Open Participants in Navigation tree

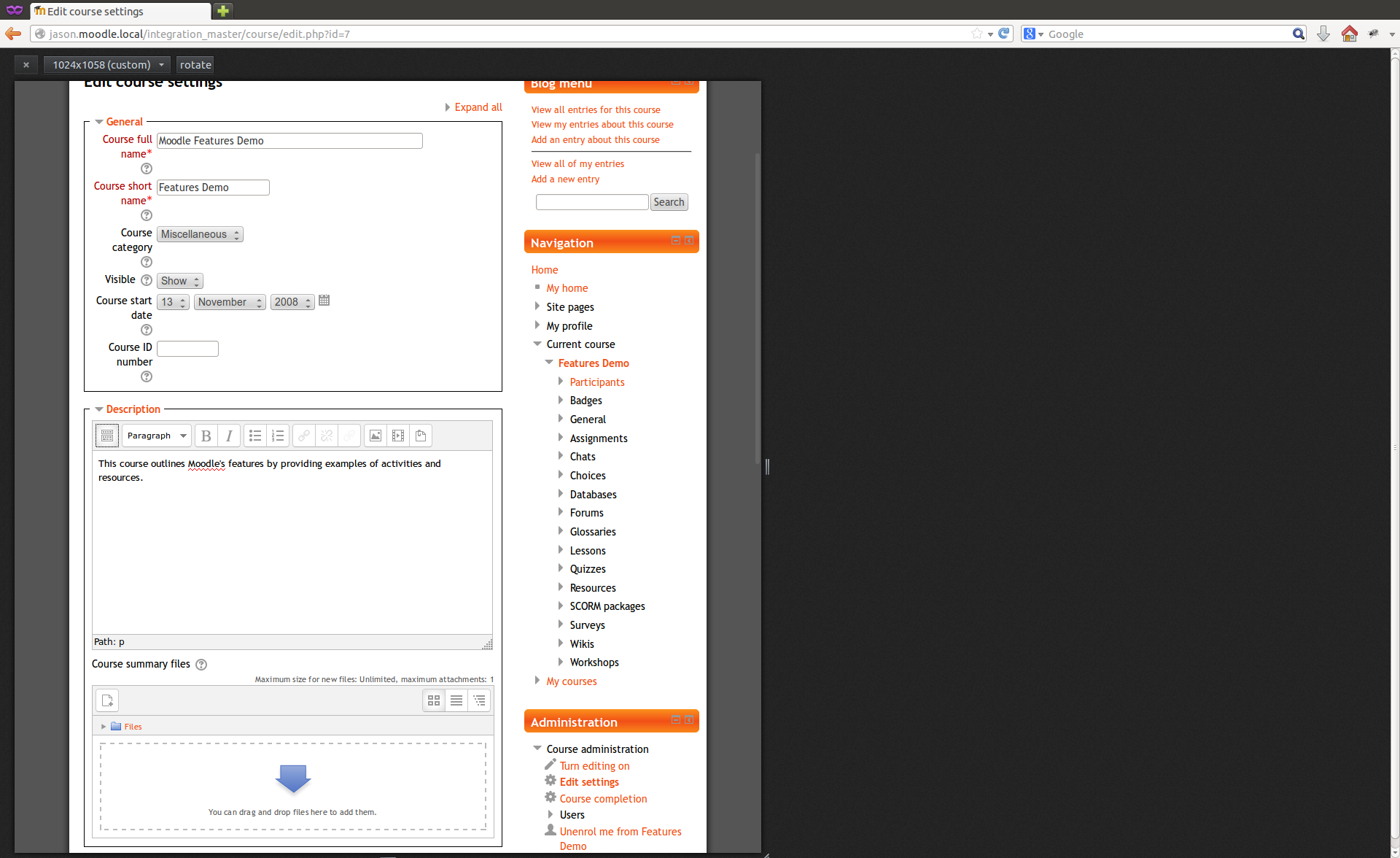pyautogui.click(x=597, y=382)
